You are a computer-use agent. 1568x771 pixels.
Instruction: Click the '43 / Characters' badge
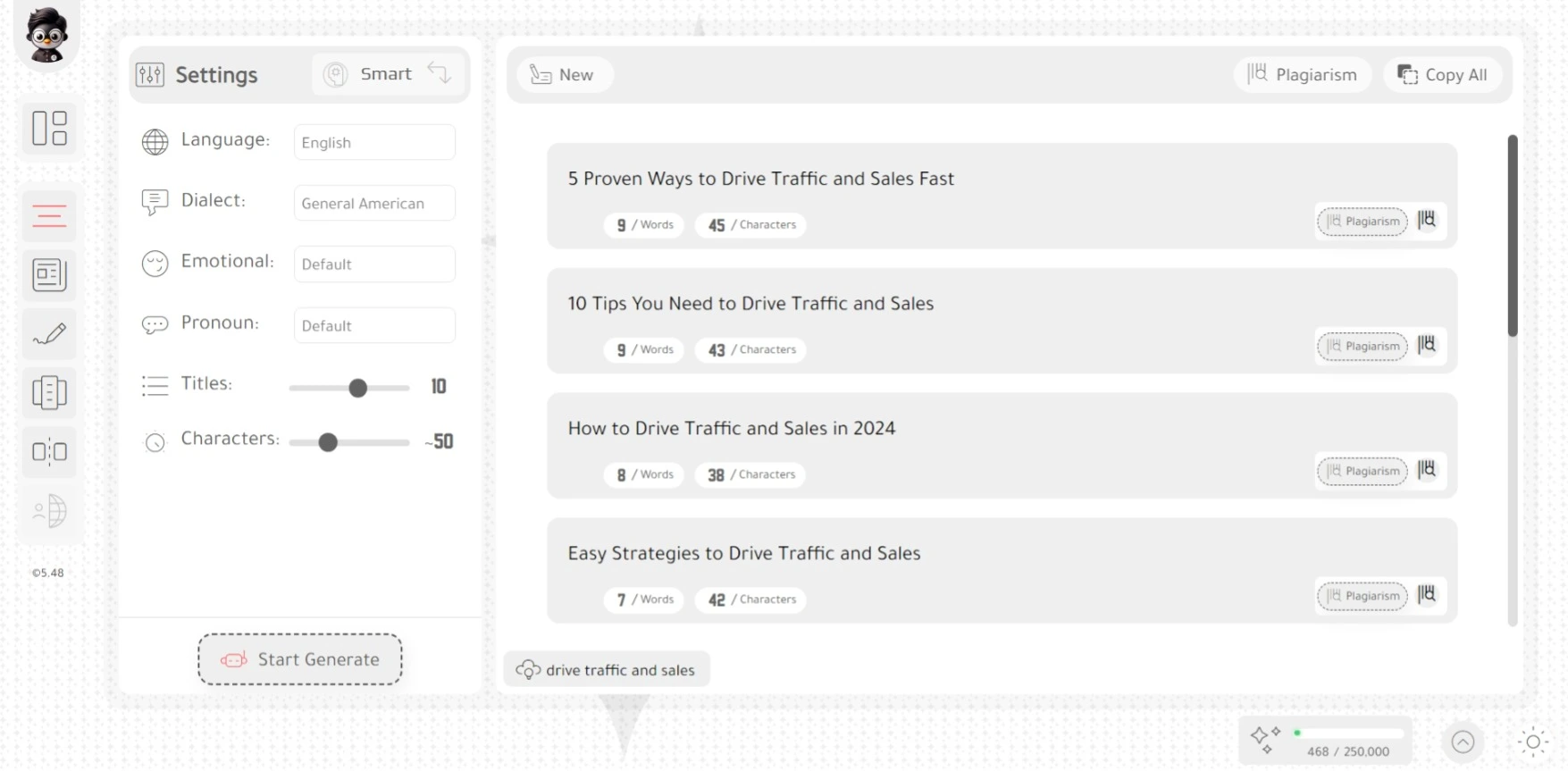coord(750,350)
